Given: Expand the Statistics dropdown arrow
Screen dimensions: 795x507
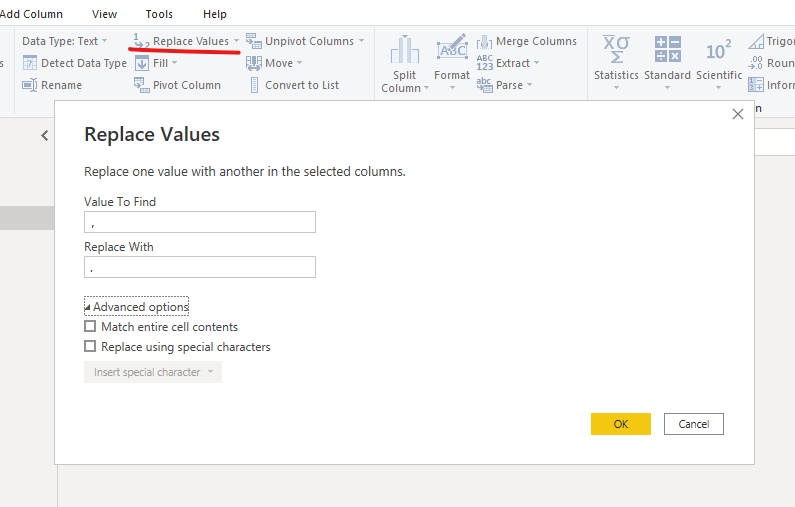Looking at the screenshot, I should (x=617, y=88).
